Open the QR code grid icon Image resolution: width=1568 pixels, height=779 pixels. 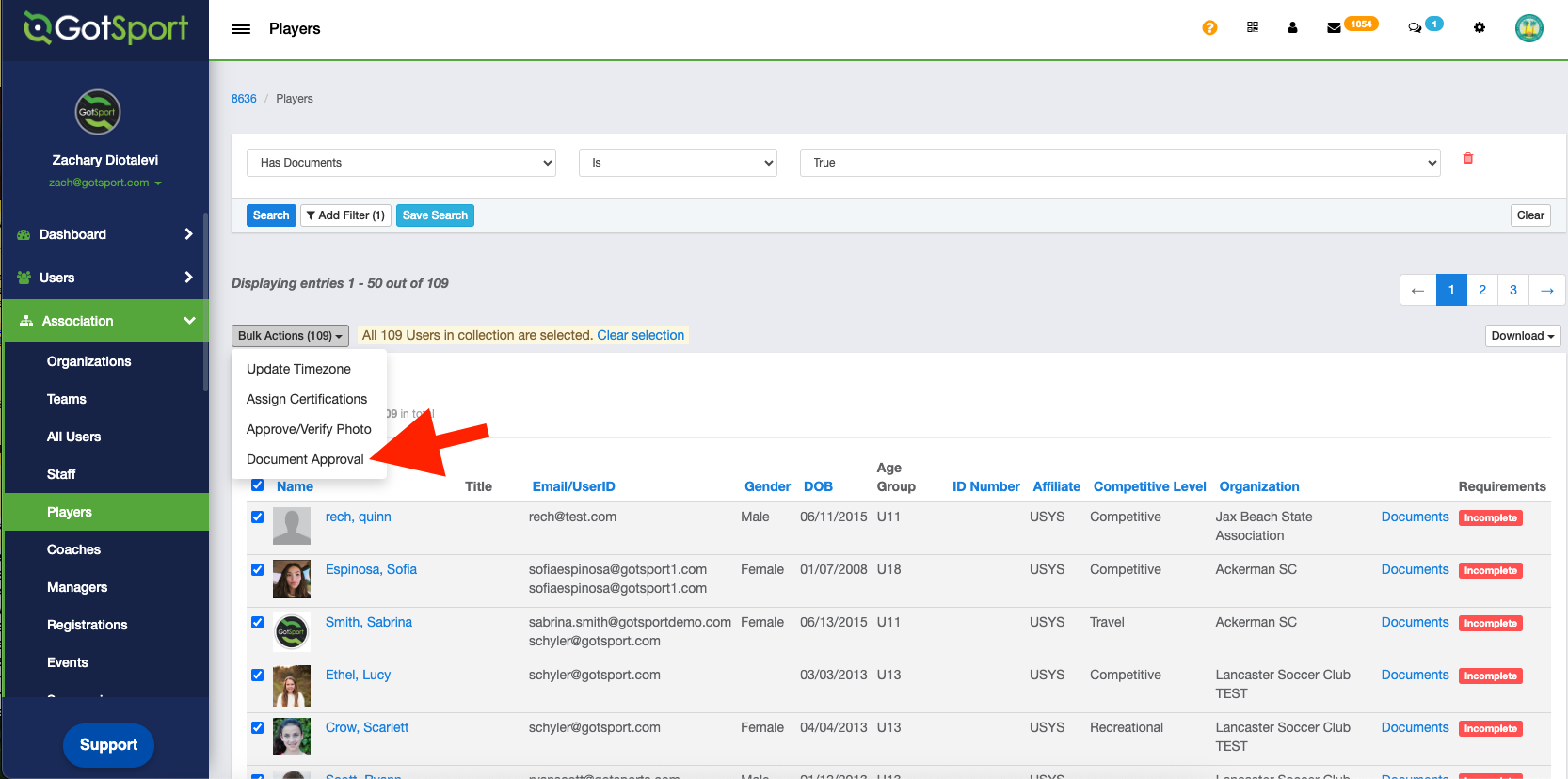pyautogui.click(x=1253, y=27)
